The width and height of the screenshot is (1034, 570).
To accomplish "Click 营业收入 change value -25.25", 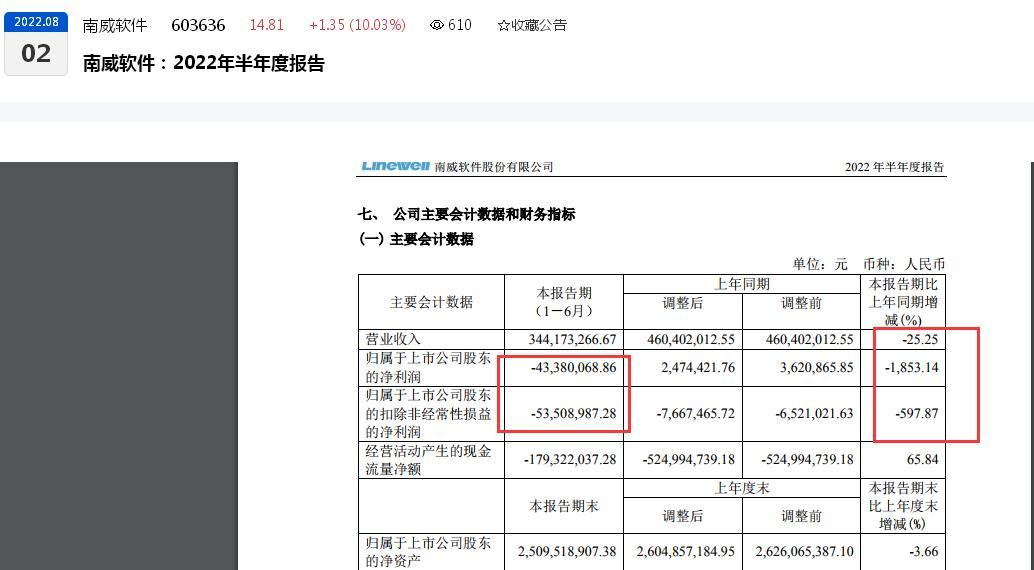I will (x=921, y=340).
